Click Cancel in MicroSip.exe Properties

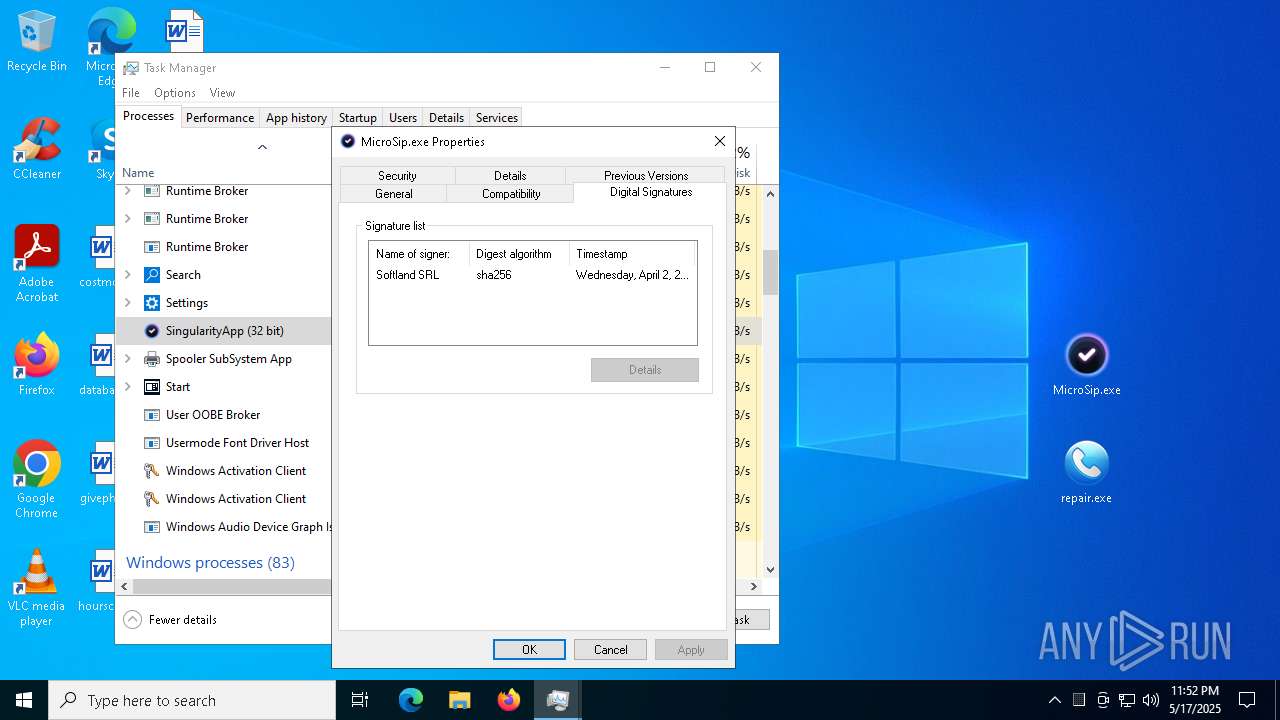point(610,649)
